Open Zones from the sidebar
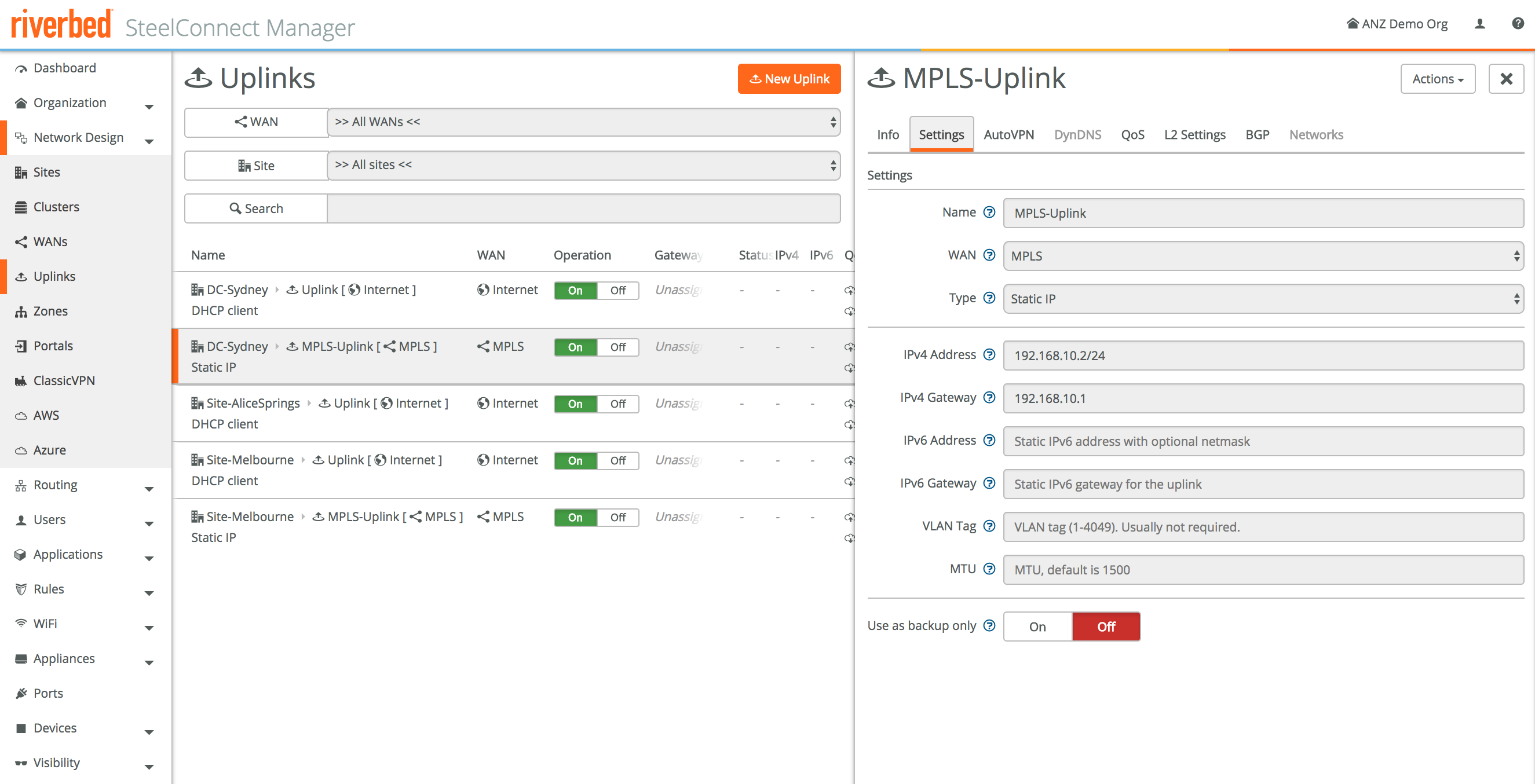 (x=50, y=311)
